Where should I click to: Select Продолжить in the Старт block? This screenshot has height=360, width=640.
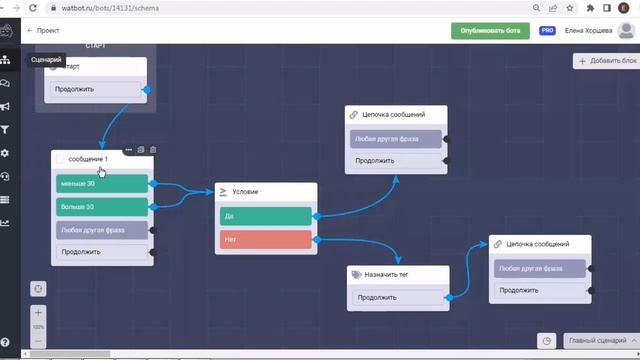click(96, 89)
